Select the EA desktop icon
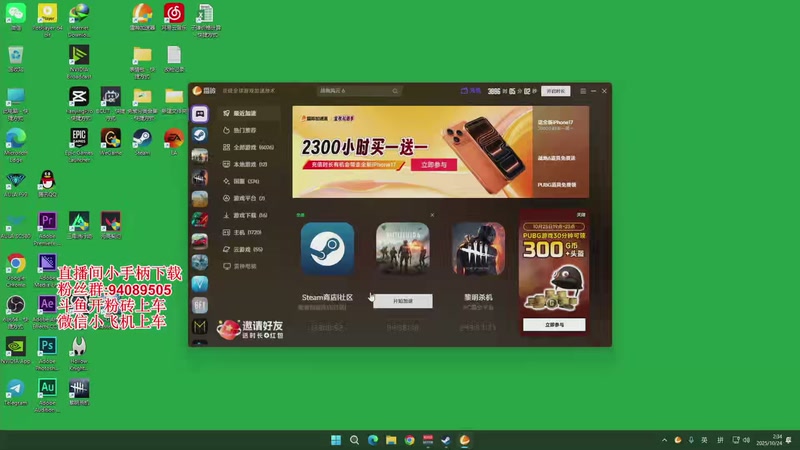The image size is (800, 450). coord(173,142)
